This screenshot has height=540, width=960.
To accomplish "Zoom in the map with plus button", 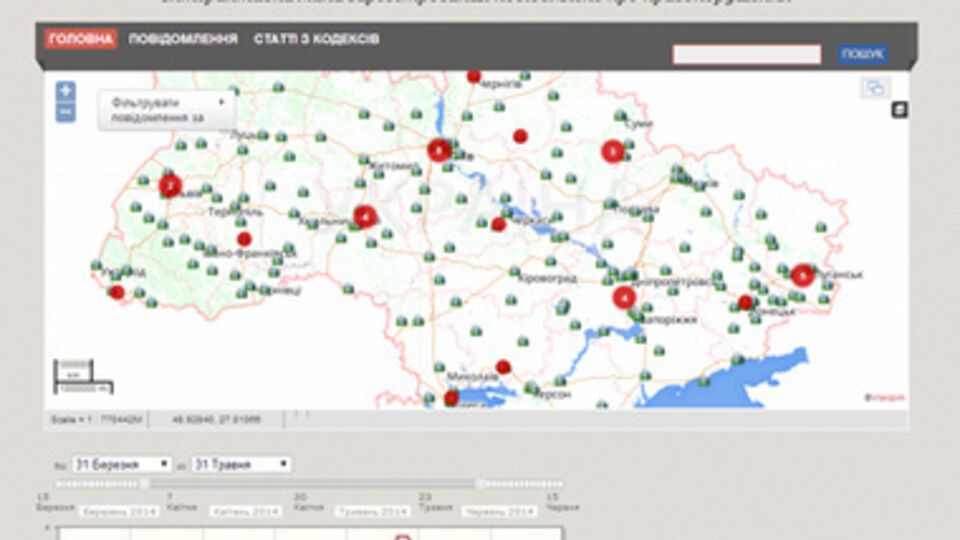I will coord(65,91).
